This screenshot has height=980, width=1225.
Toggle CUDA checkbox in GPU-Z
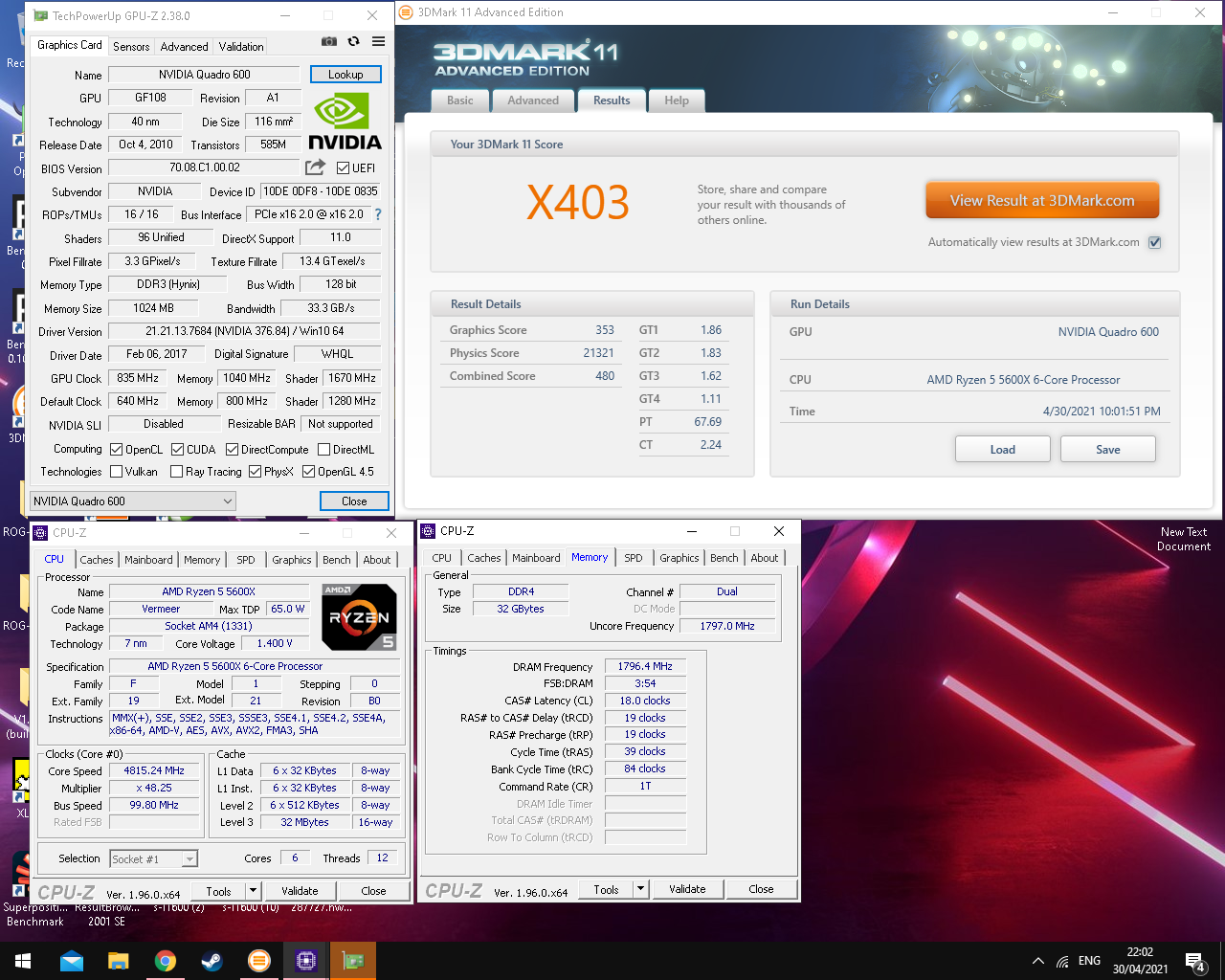[x=178, y=450]
